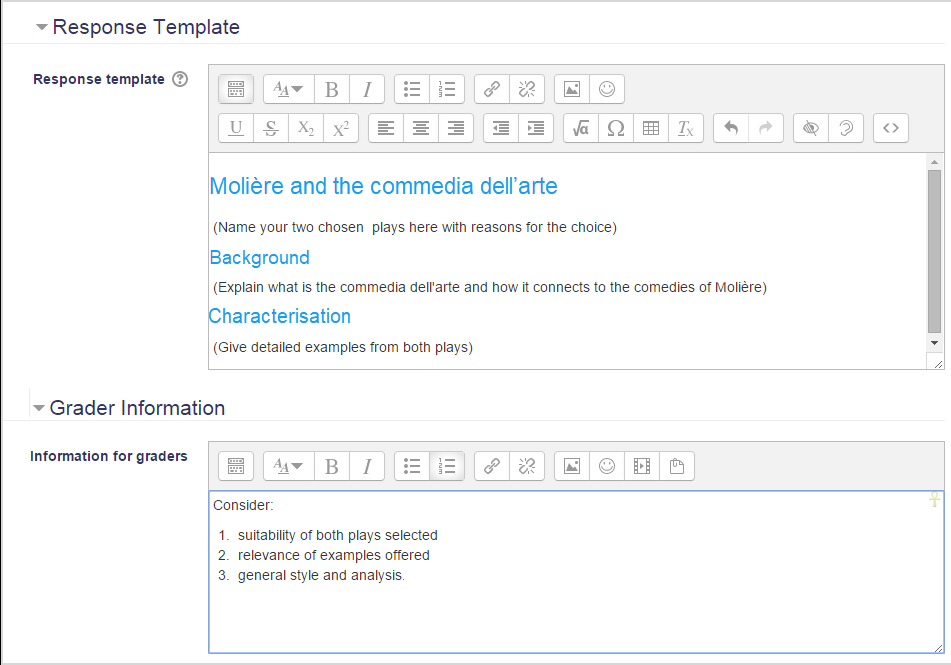Clear formatting in Response template editor

tap(686, 128)
